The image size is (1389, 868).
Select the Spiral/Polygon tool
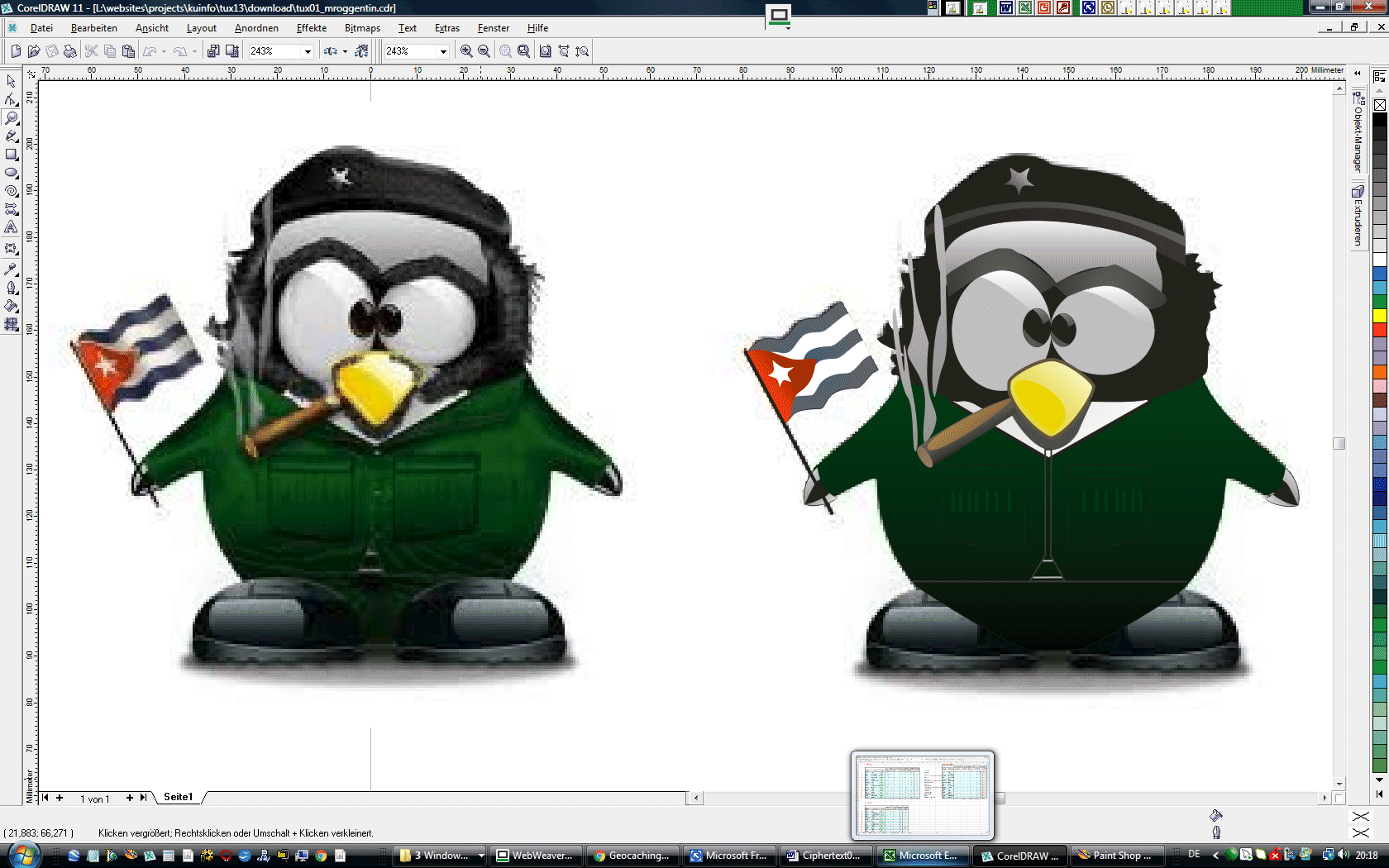tap(11, 190)
